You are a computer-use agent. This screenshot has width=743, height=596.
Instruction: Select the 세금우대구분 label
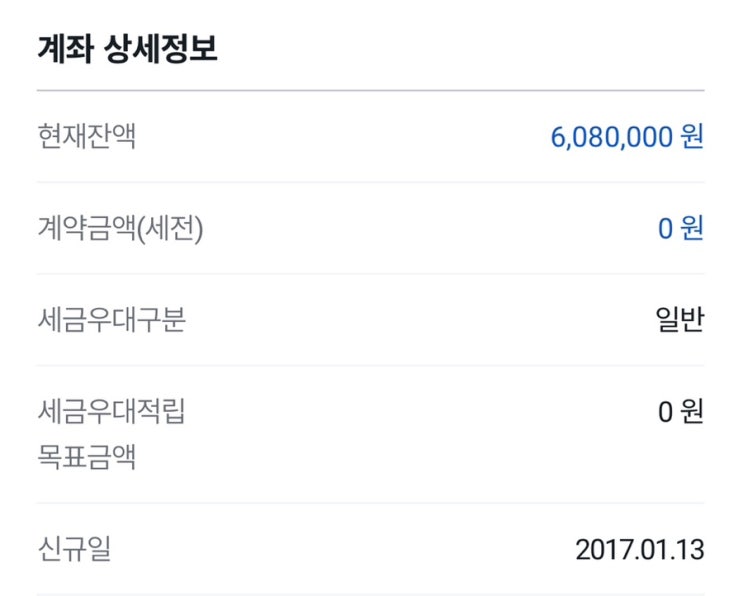click(x=111, y=320)
